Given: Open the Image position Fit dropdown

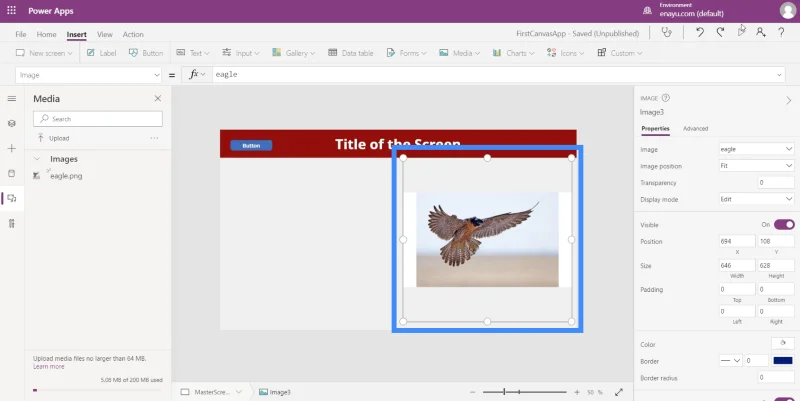Looking at the screenshot, I should click(756, 166).
